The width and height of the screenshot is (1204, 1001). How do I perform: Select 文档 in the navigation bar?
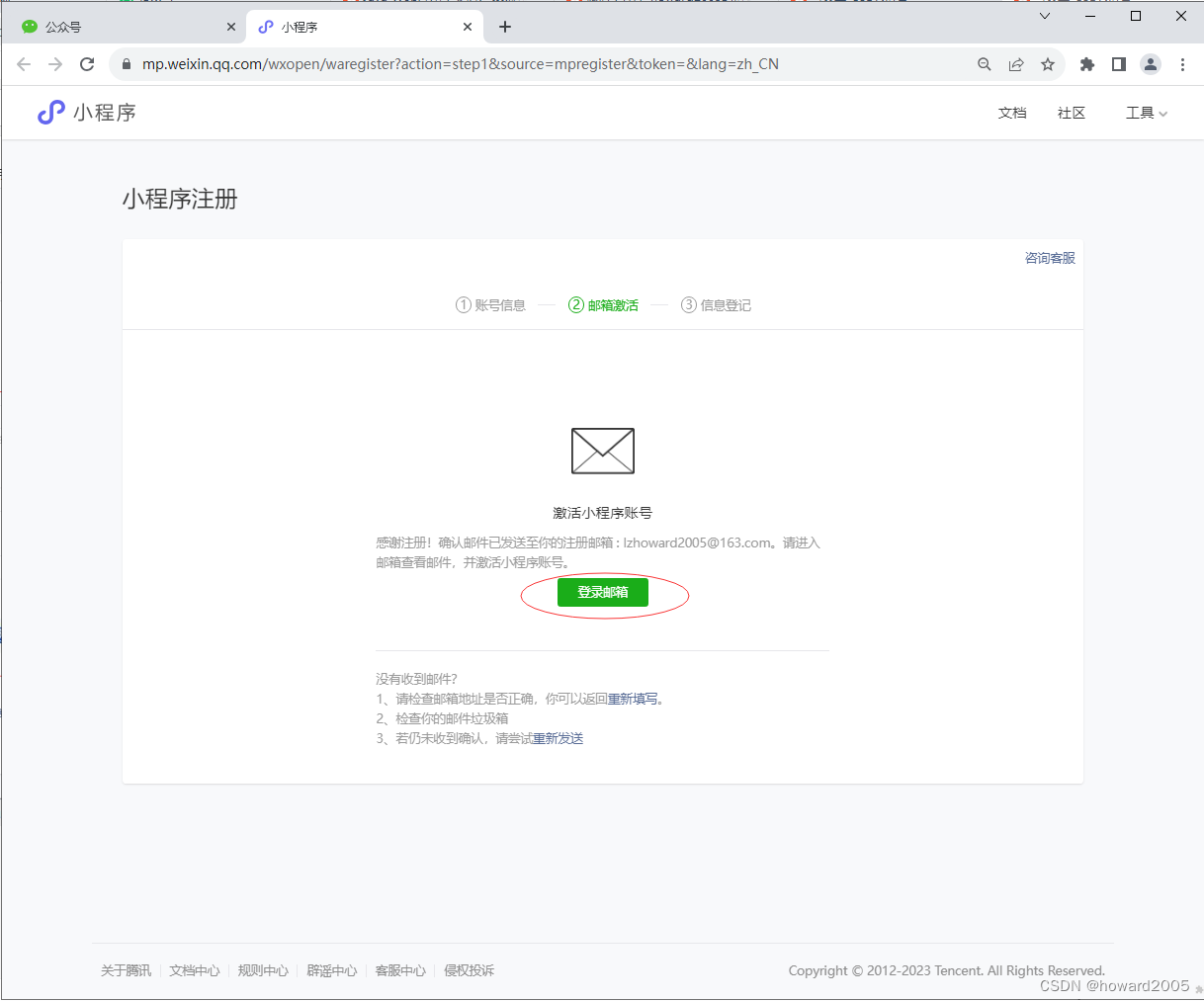pos(1012,112)
